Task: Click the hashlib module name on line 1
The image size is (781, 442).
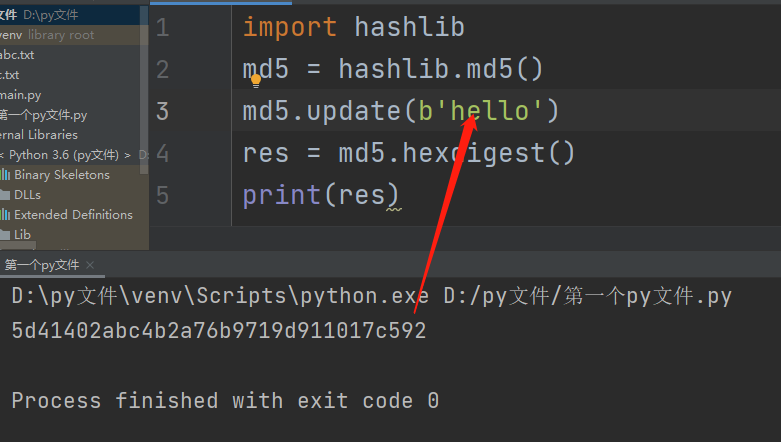Action: tap(409, 27)
